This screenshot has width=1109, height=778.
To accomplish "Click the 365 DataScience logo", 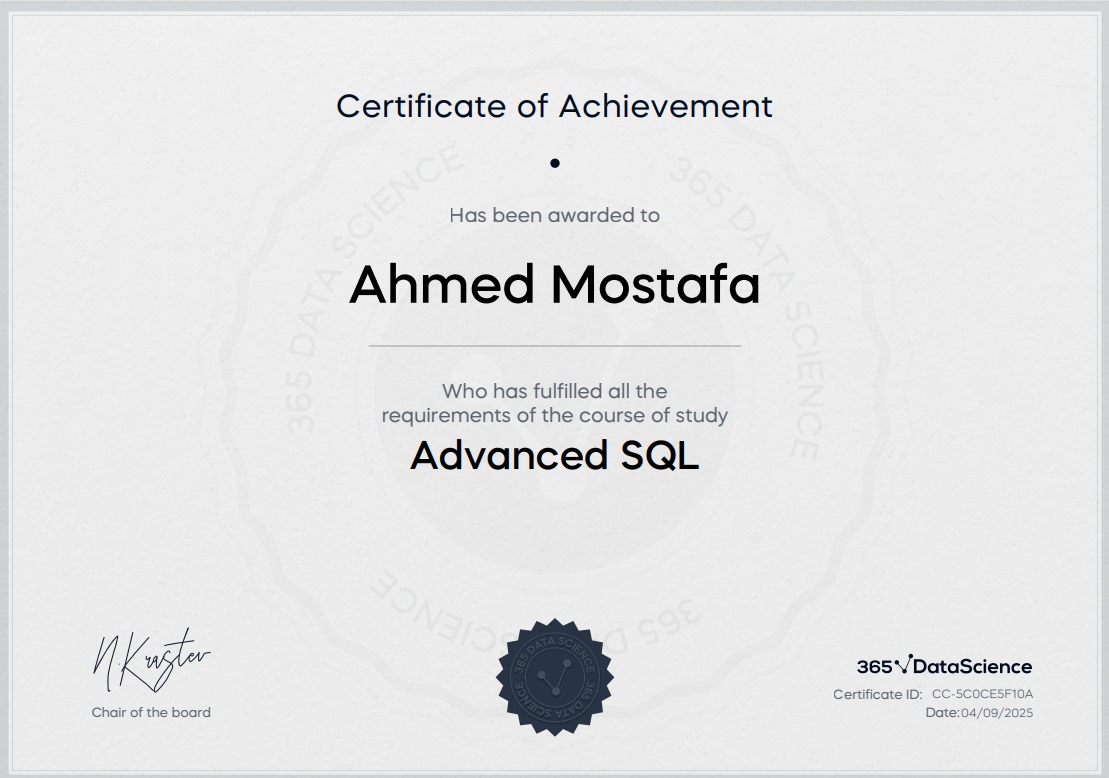I will tap(944, 666).
